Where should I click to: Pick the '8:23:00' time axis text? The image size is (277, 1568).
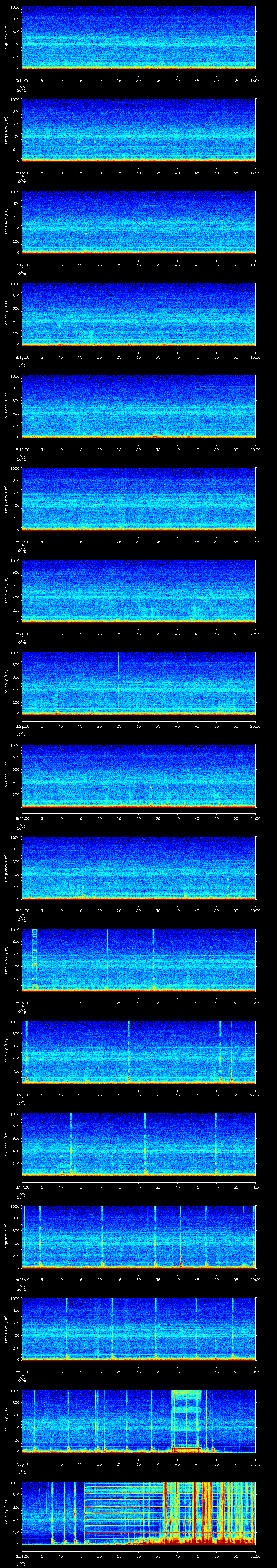coord(22,818)
